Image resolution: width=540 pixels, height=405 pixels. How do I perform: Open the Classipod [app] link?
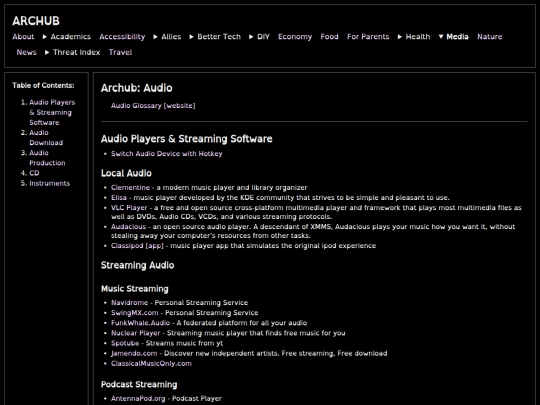[137, 246]
